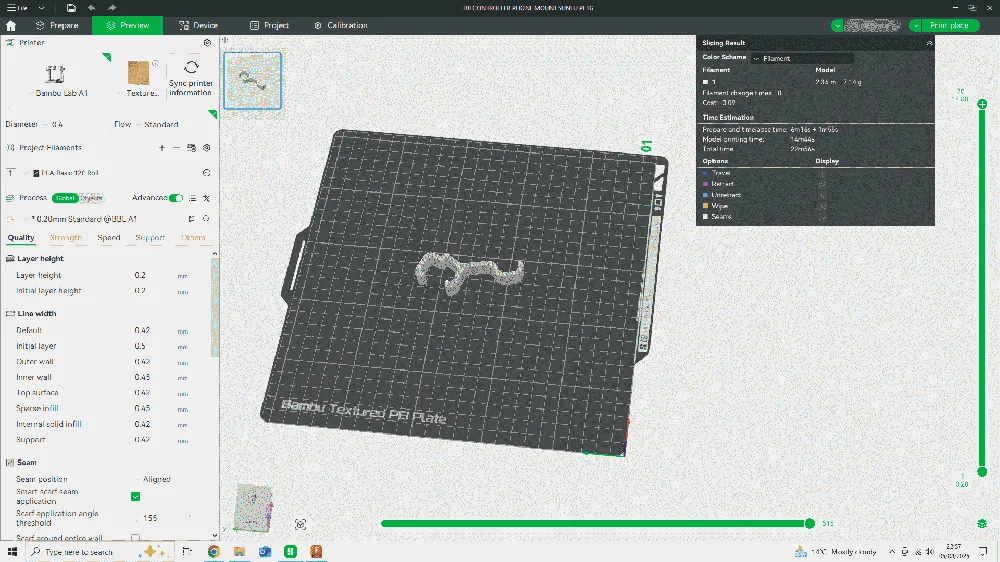The height and width of the screenshot is (562, 1000).
Task: Toggle the Advanced settings switch
Action: click(x=176, y=198)
